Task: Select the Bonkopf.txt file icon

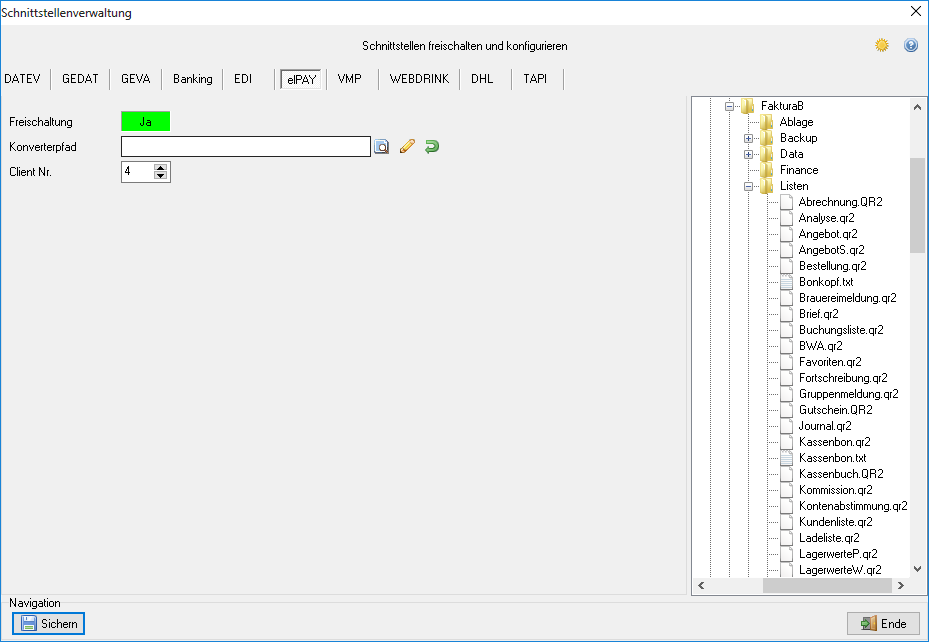Action: pyautogui.click(x=786, y=282)
